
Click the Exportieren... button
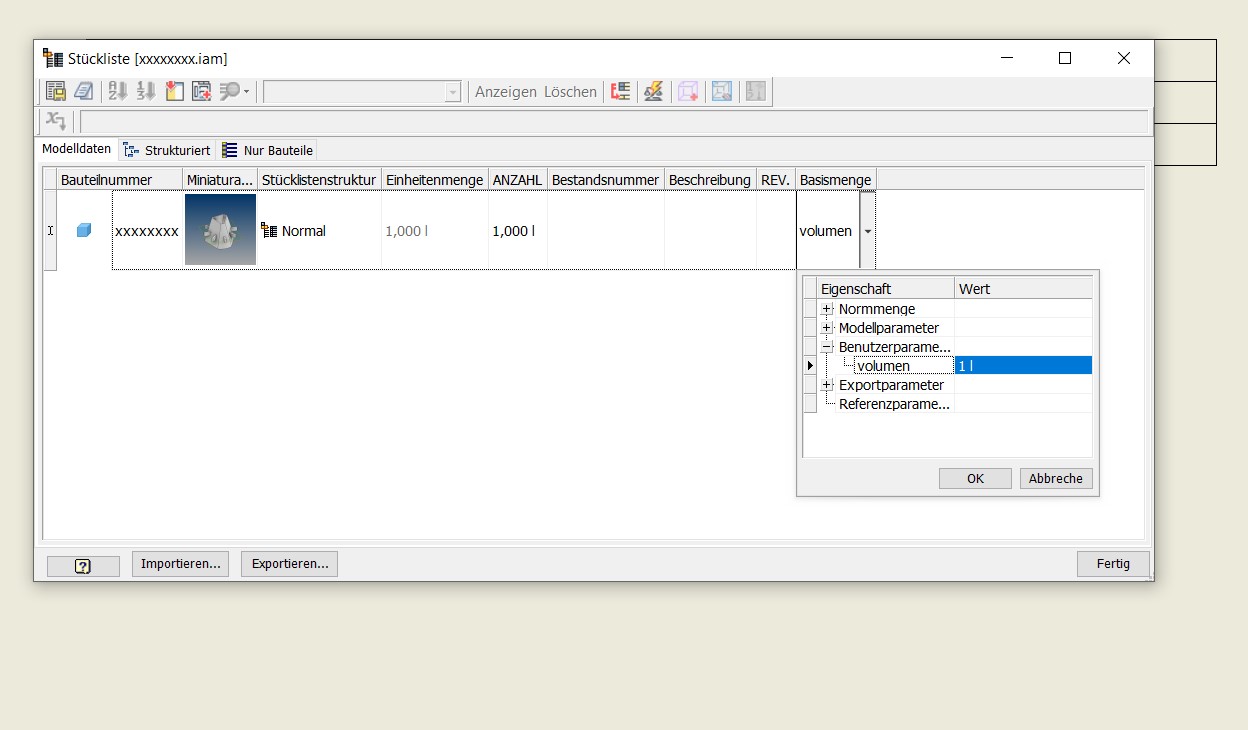[x=290, y=564]
